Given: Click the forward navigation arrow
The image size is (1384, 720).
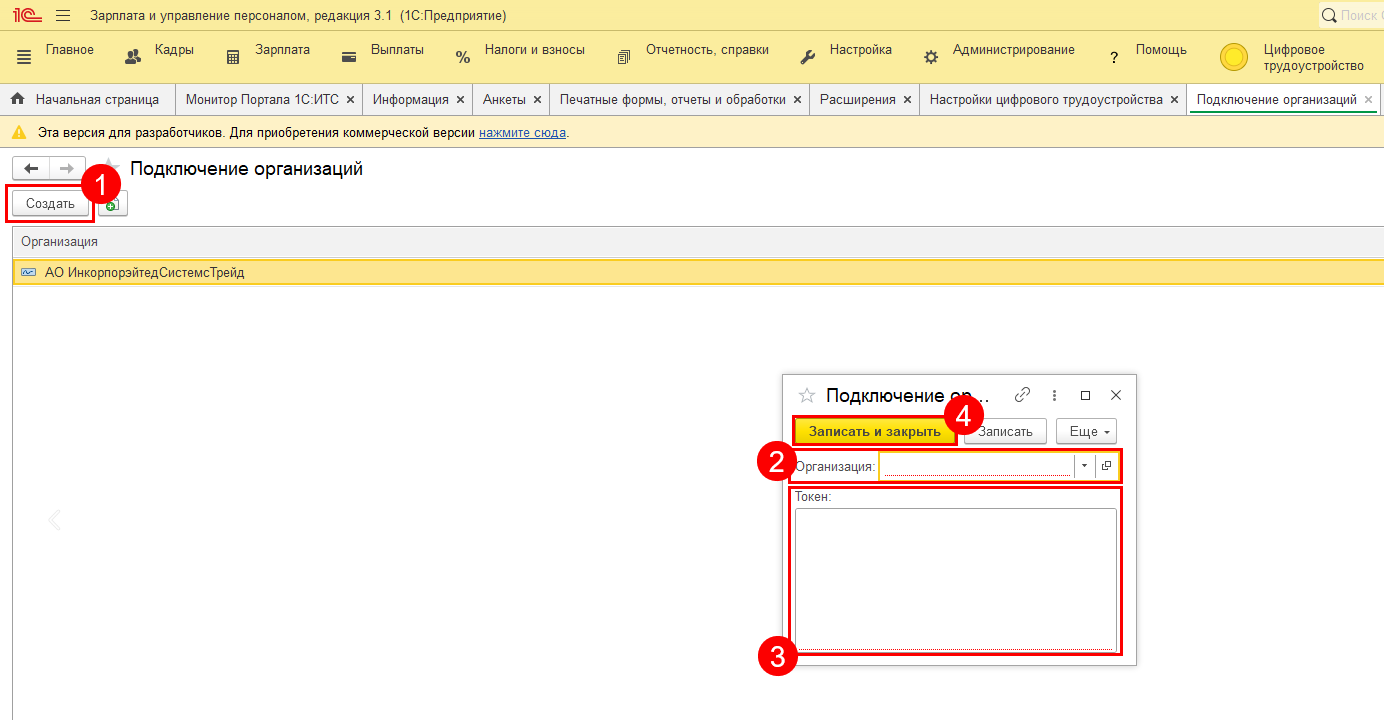Looking at the screenshot, I should pos(67,169).
